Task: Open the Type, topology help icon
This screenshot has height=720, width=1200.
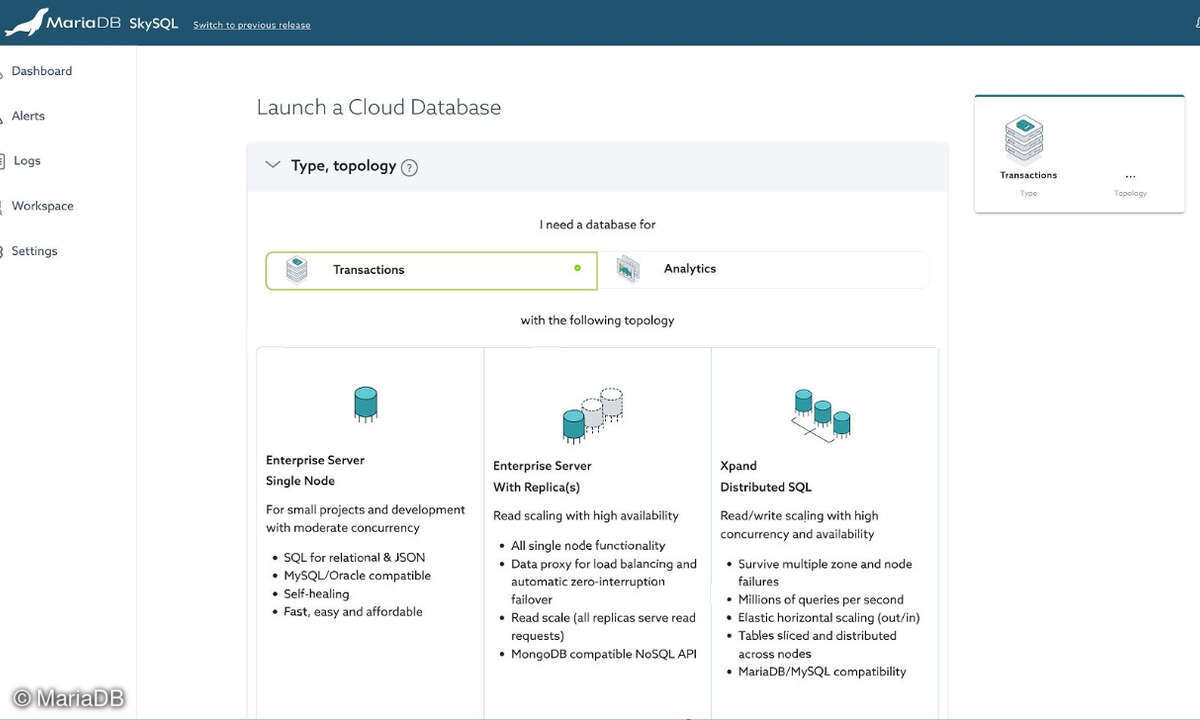Action: pyautogui.click(x=409, y=168)
